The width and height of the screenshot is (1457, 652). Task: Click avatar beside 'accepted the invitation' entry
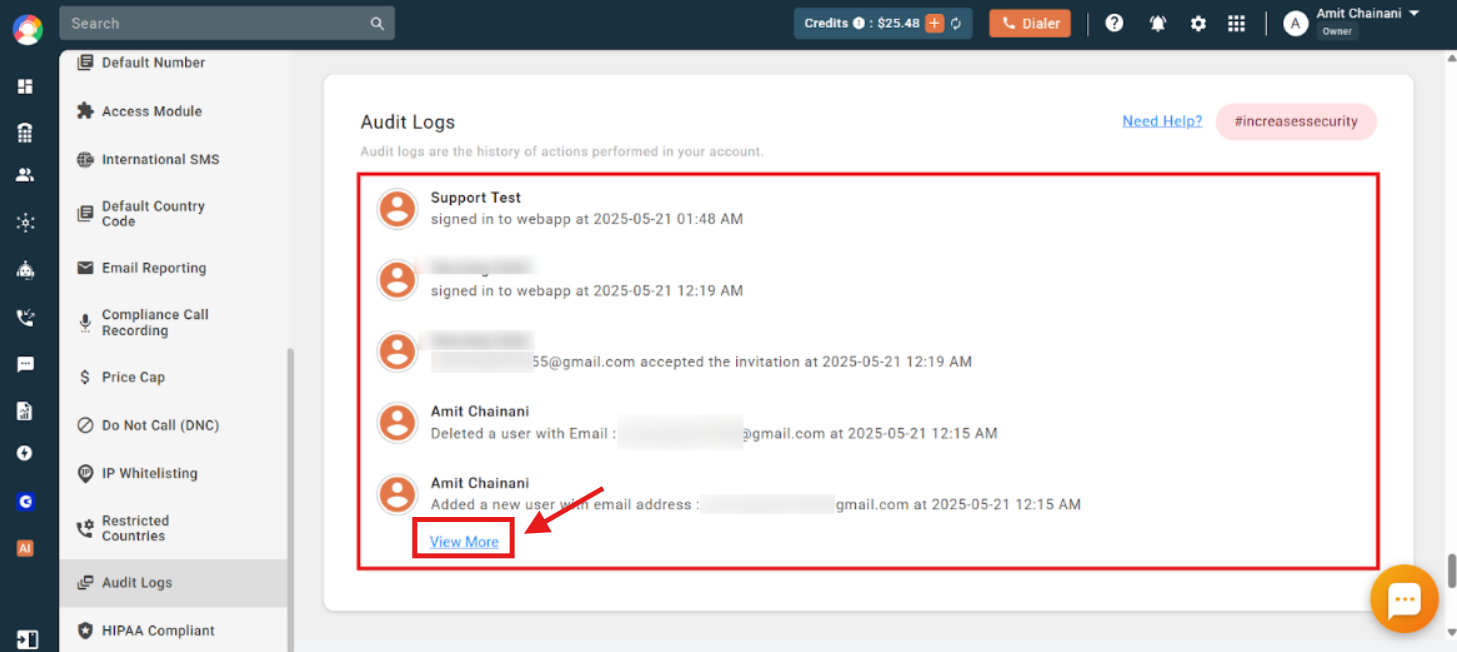tap(397, 351)
